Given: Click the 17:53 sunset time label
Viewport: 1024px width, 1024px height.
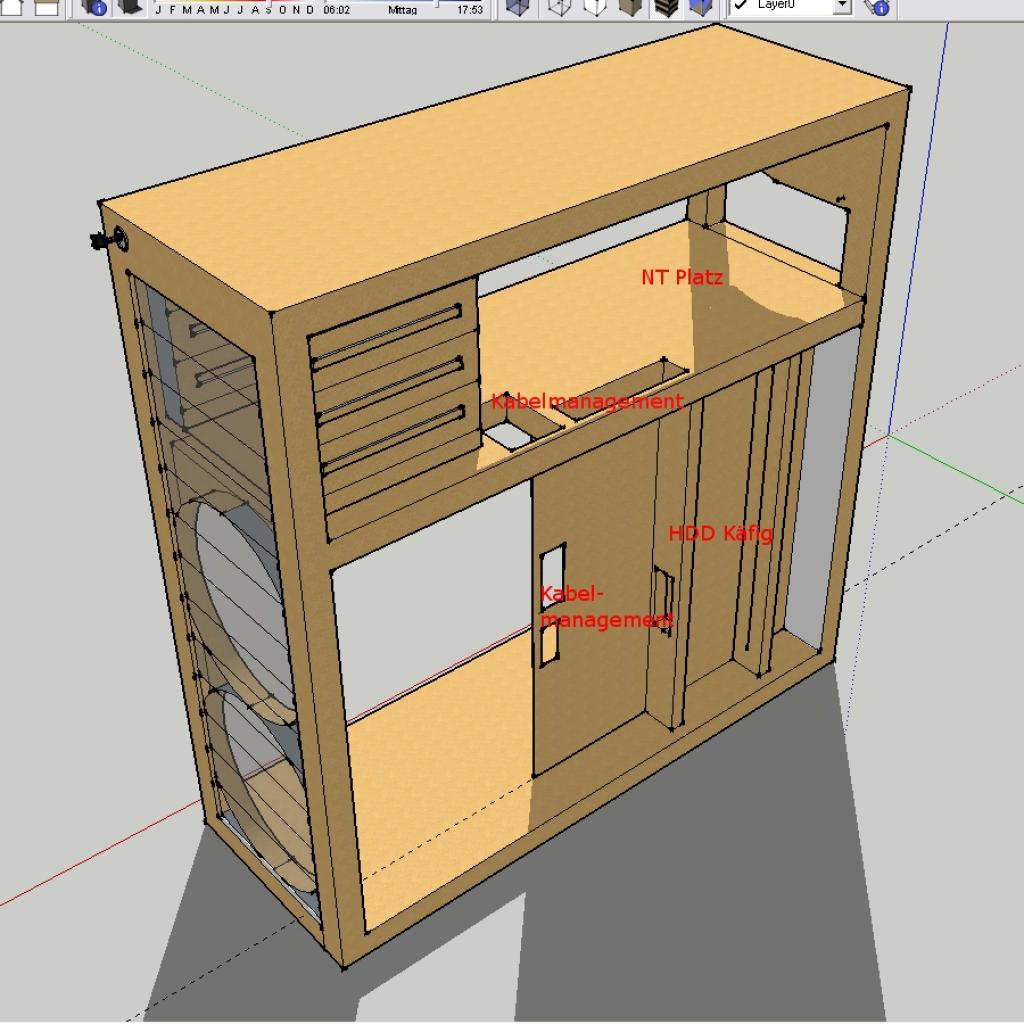Looking at the screenshot, I should click(470, 10).
